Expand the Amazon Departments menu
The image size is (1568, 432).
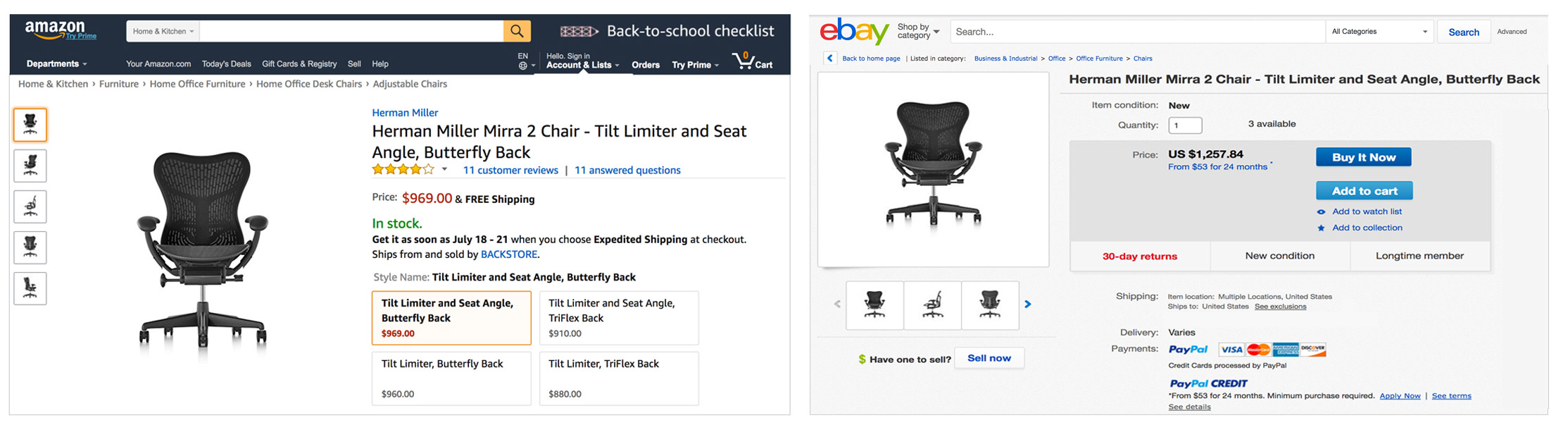click(x=56, y=64)
